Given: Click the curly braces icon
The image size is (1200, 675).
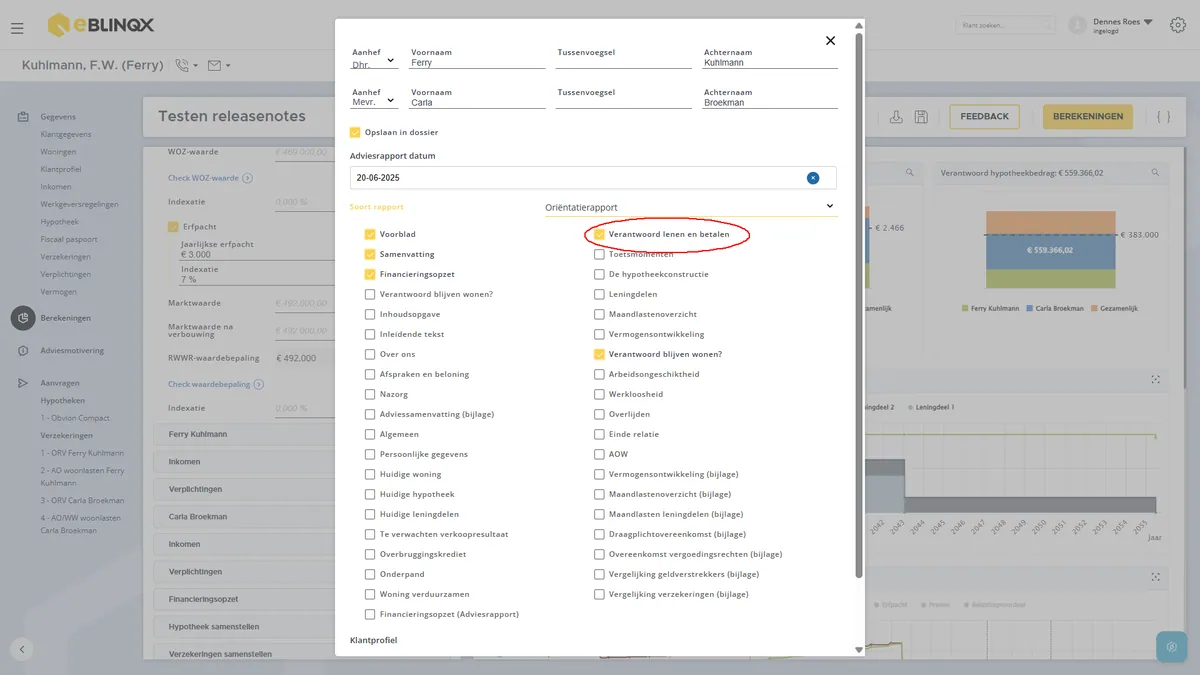Looking at the screenshot, I should pyautogui.click(x=1163, y=117).
